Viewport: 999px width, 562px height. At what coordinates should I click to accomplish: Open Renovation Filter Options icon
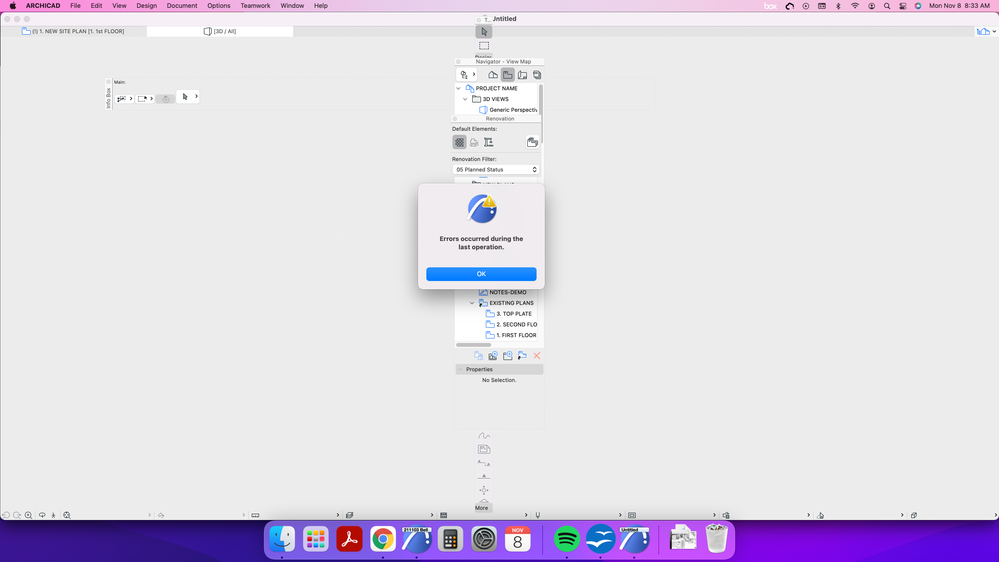(x=533, y=142)
